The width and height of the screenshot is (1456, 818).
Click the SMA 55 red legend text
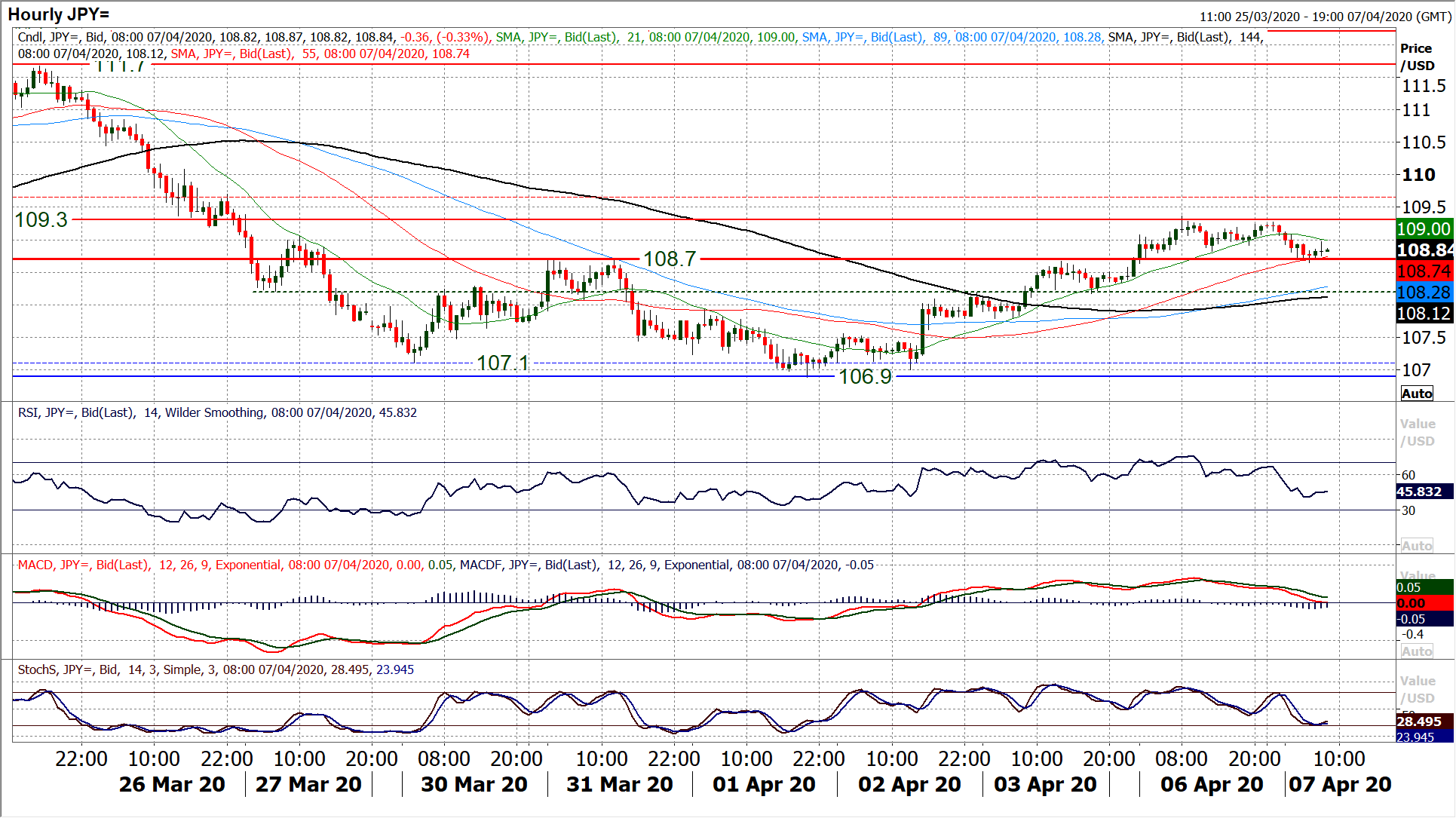pyautogui.click(x=320, y=54)
